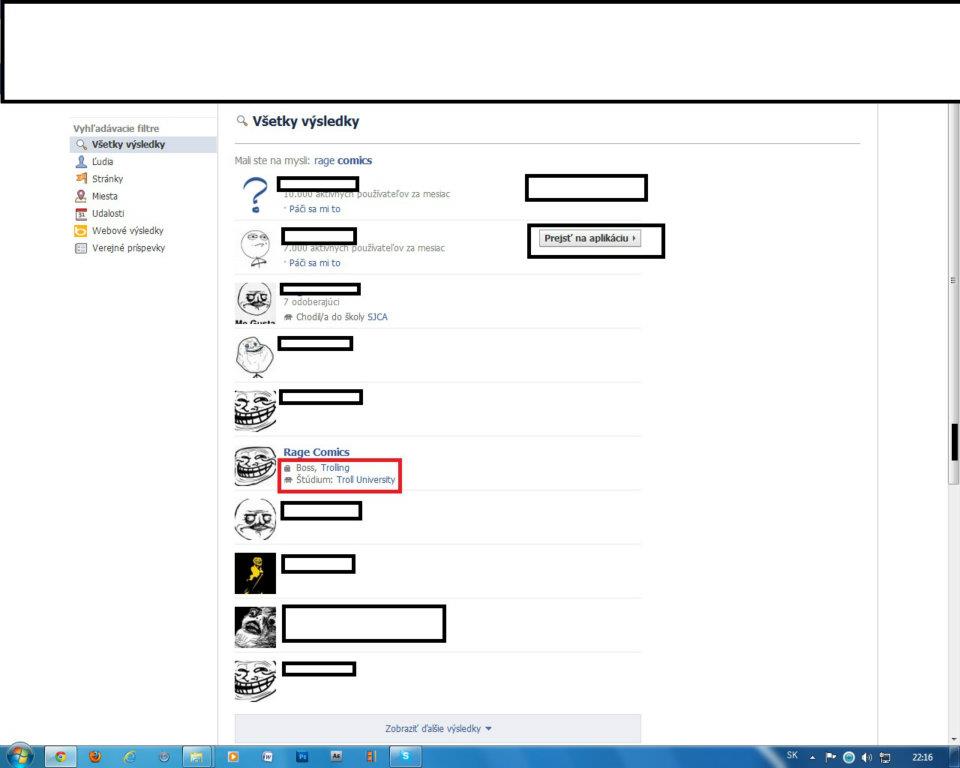Show Webové výsledky filter
Viewport: 960px width, 768px height.
tap(127, 231)
